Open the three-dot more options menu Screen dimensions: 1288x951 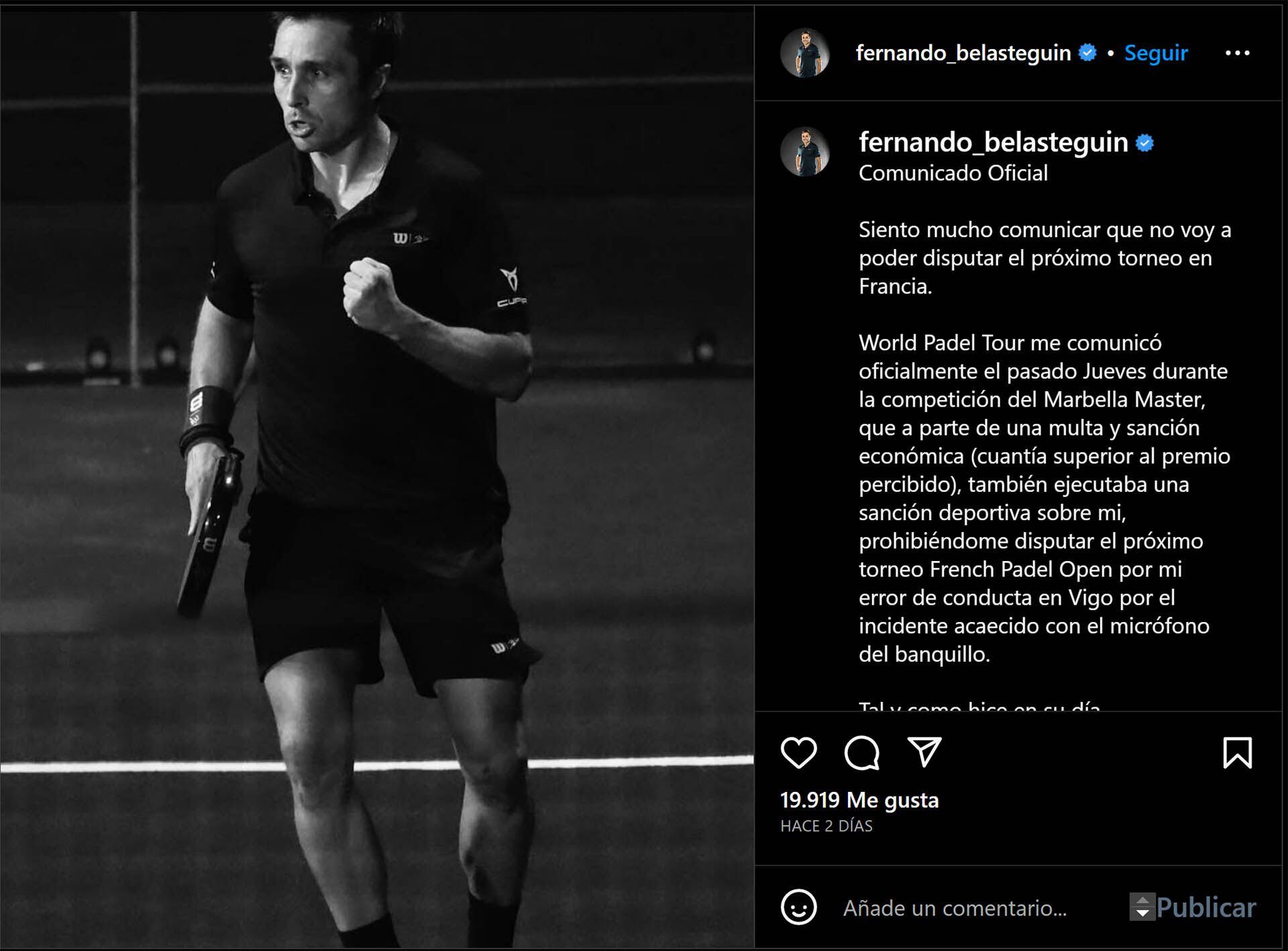point(1238,53)
